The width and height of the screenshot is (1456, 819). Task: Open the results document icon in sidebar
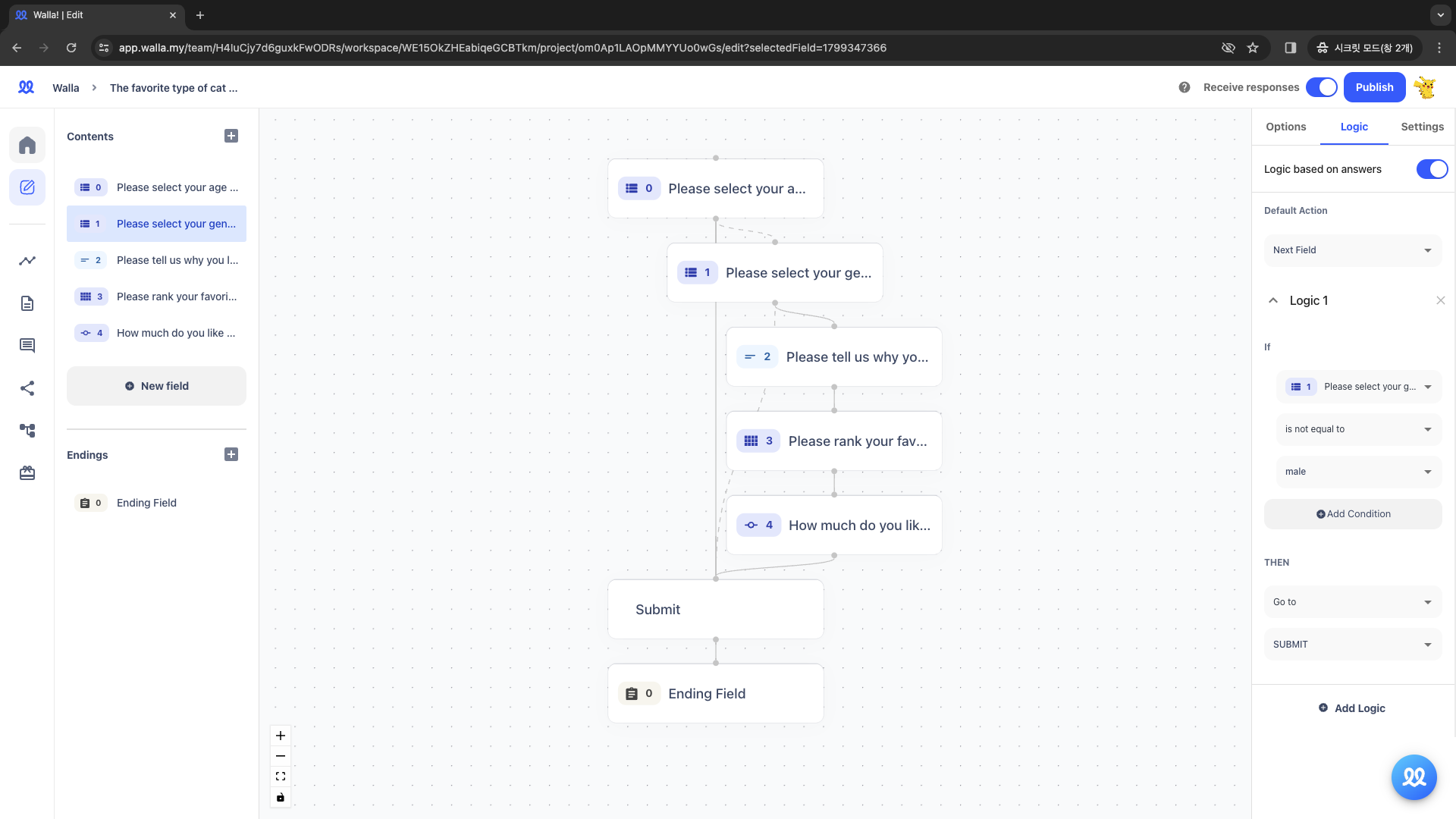click(27, 303)
